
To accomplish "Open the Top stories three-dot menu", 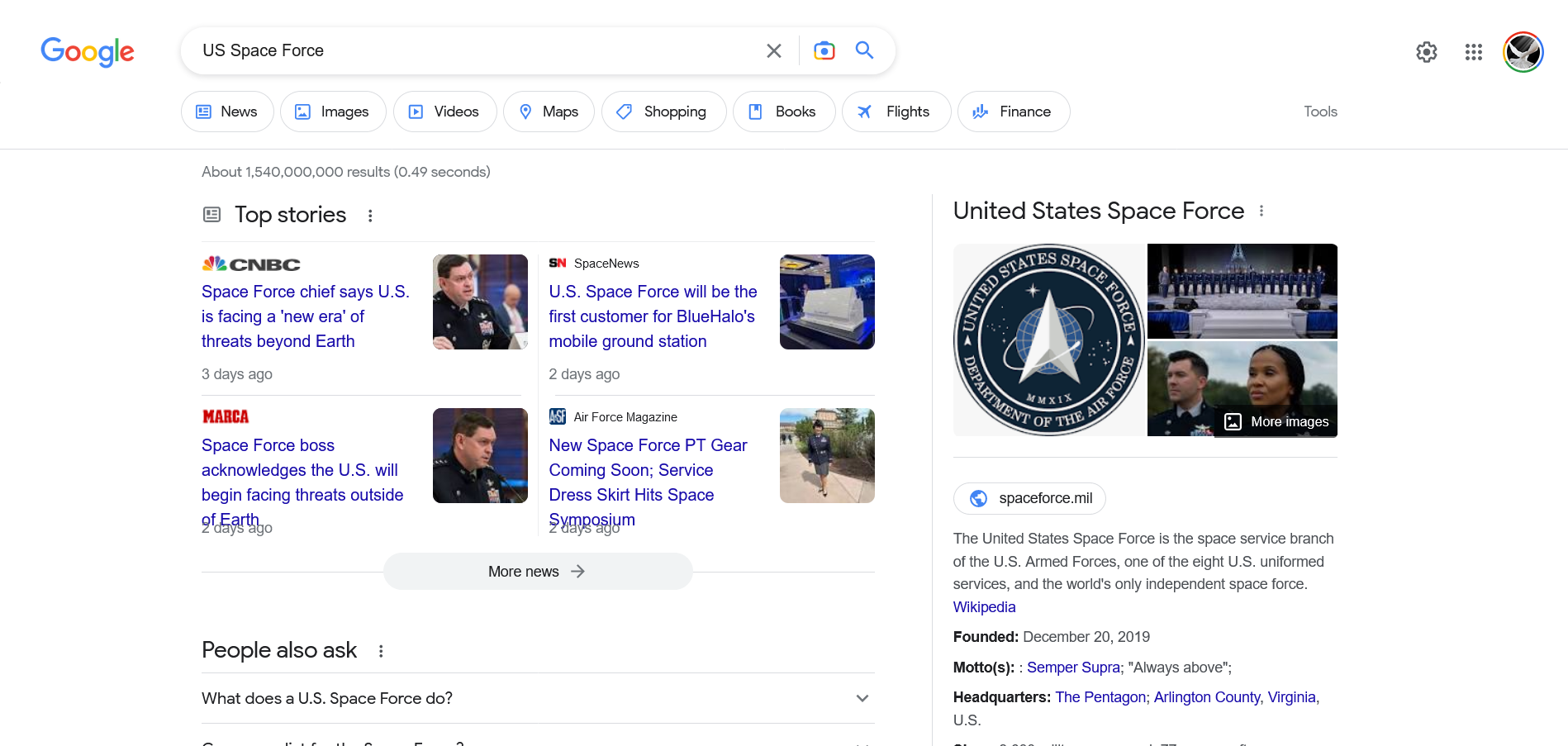I will click(370, 215).
